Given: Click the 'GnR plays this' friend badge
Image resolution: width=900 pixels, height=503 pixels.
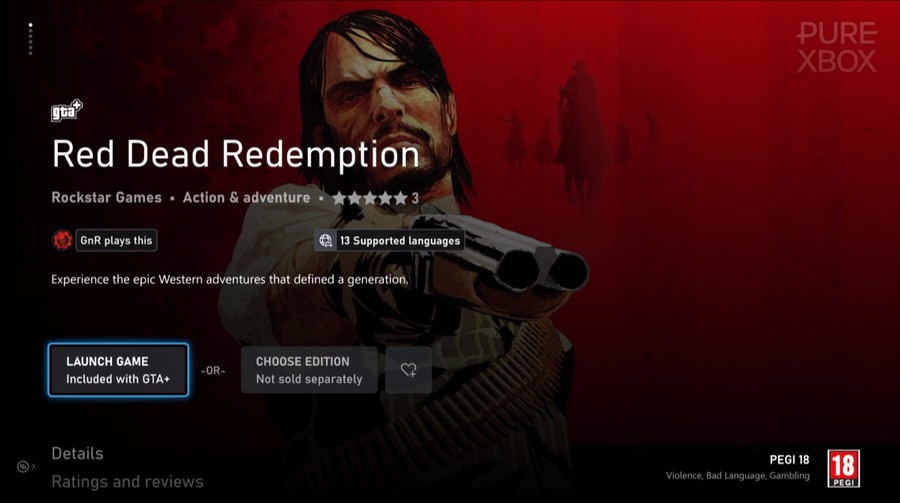Looking at the screenshot, I should (117, 241).
